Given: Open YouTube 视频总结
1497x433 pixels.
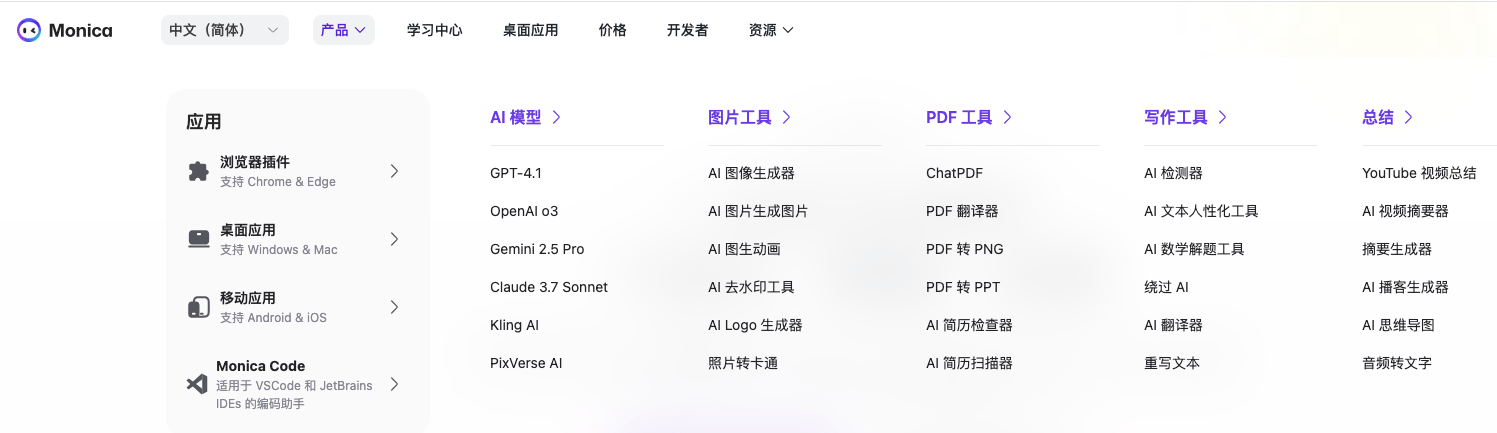Looking at the screenshot, I should (1419, 173).
